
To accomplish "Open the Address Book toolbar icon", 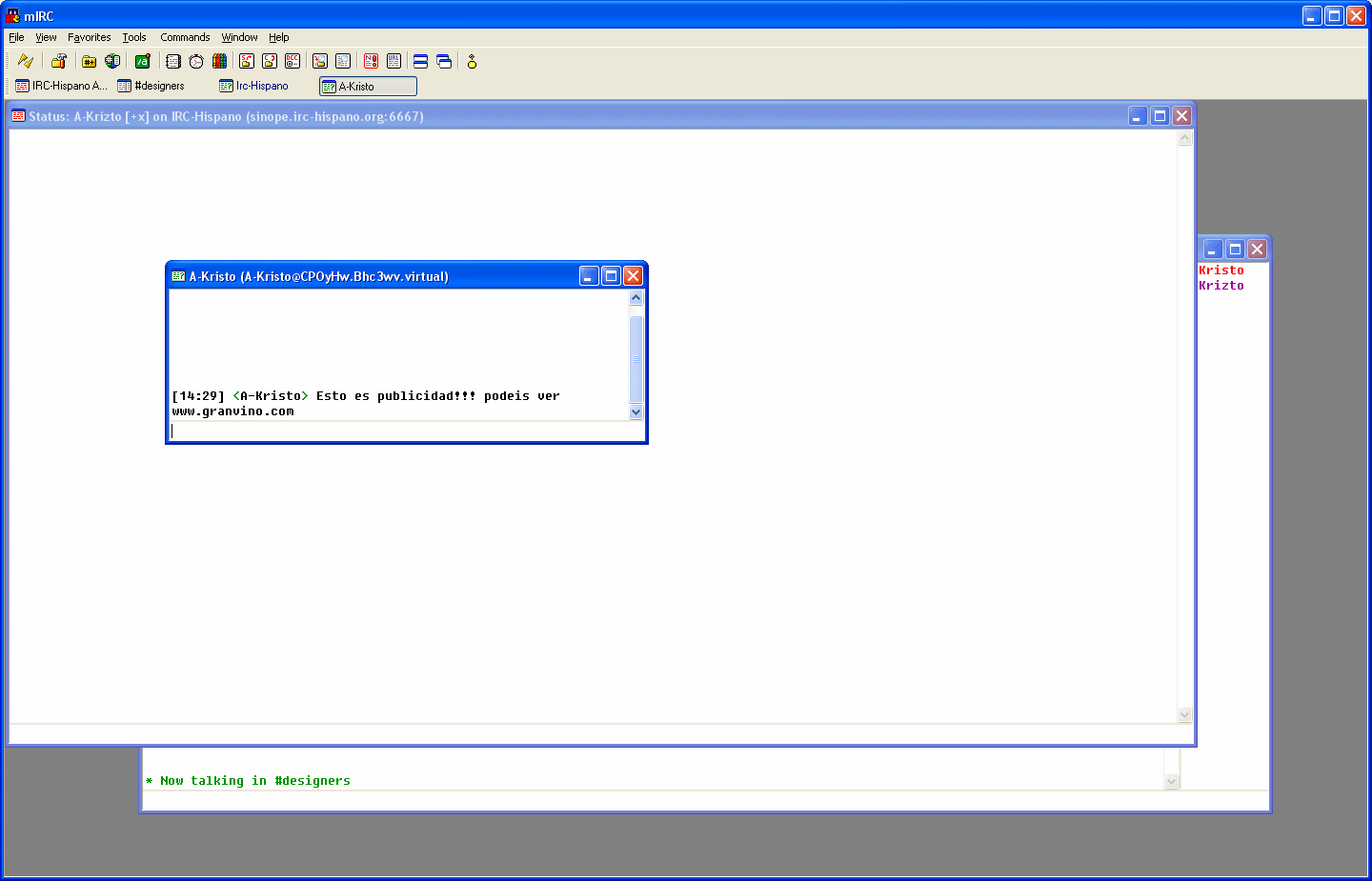I will 172,61.
